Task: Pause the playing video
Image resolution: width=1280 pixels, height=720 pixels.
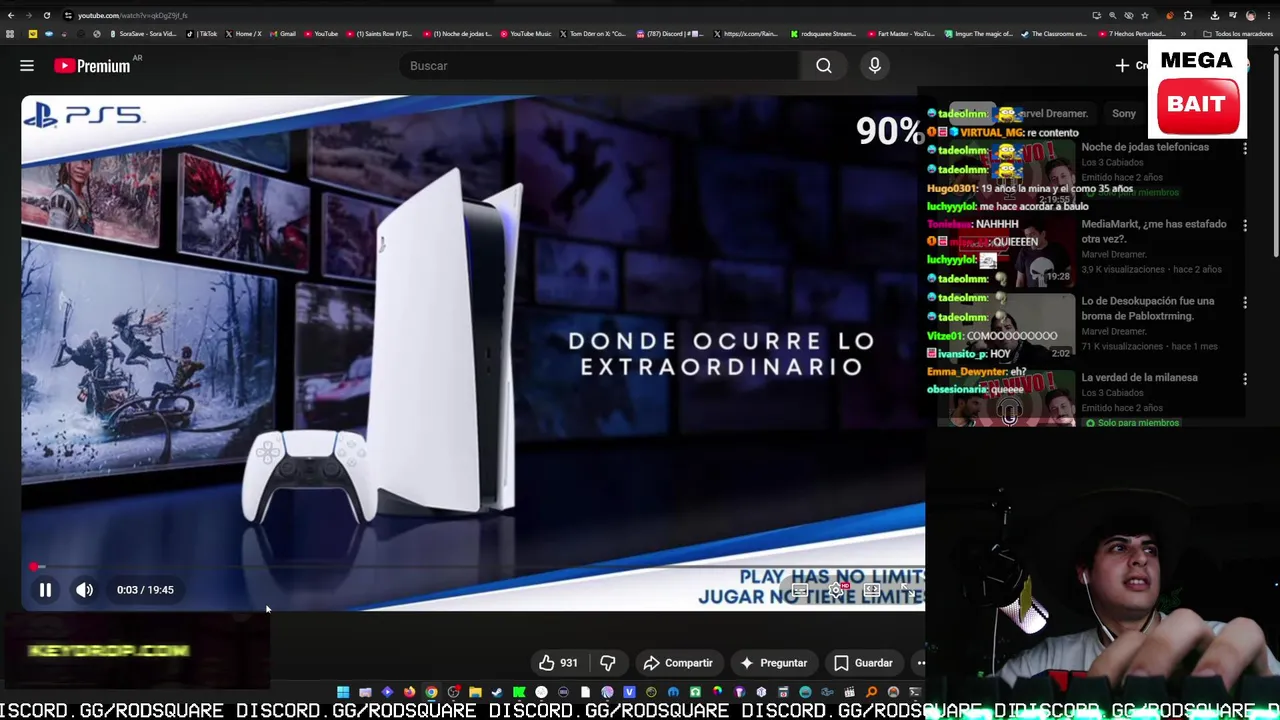Action: click(45, 590)
